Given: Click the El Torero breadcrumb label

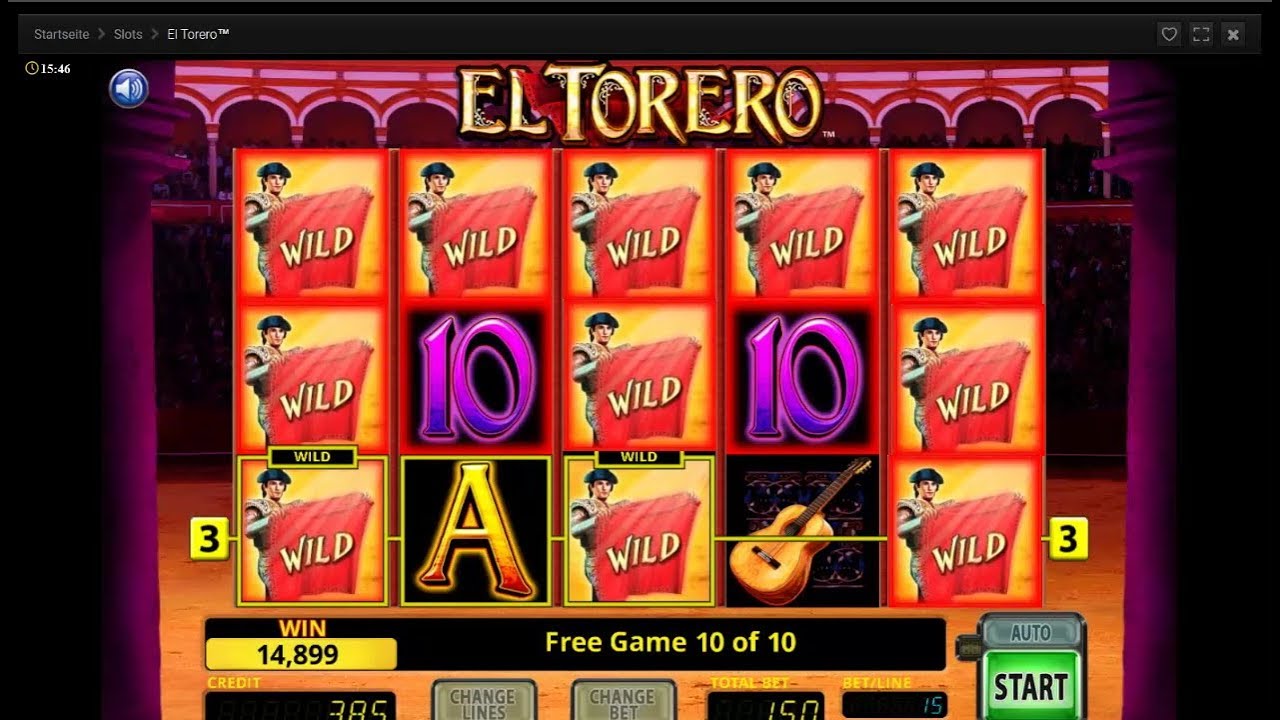Looking at the screenshot, I should click(x=198, y=34).
